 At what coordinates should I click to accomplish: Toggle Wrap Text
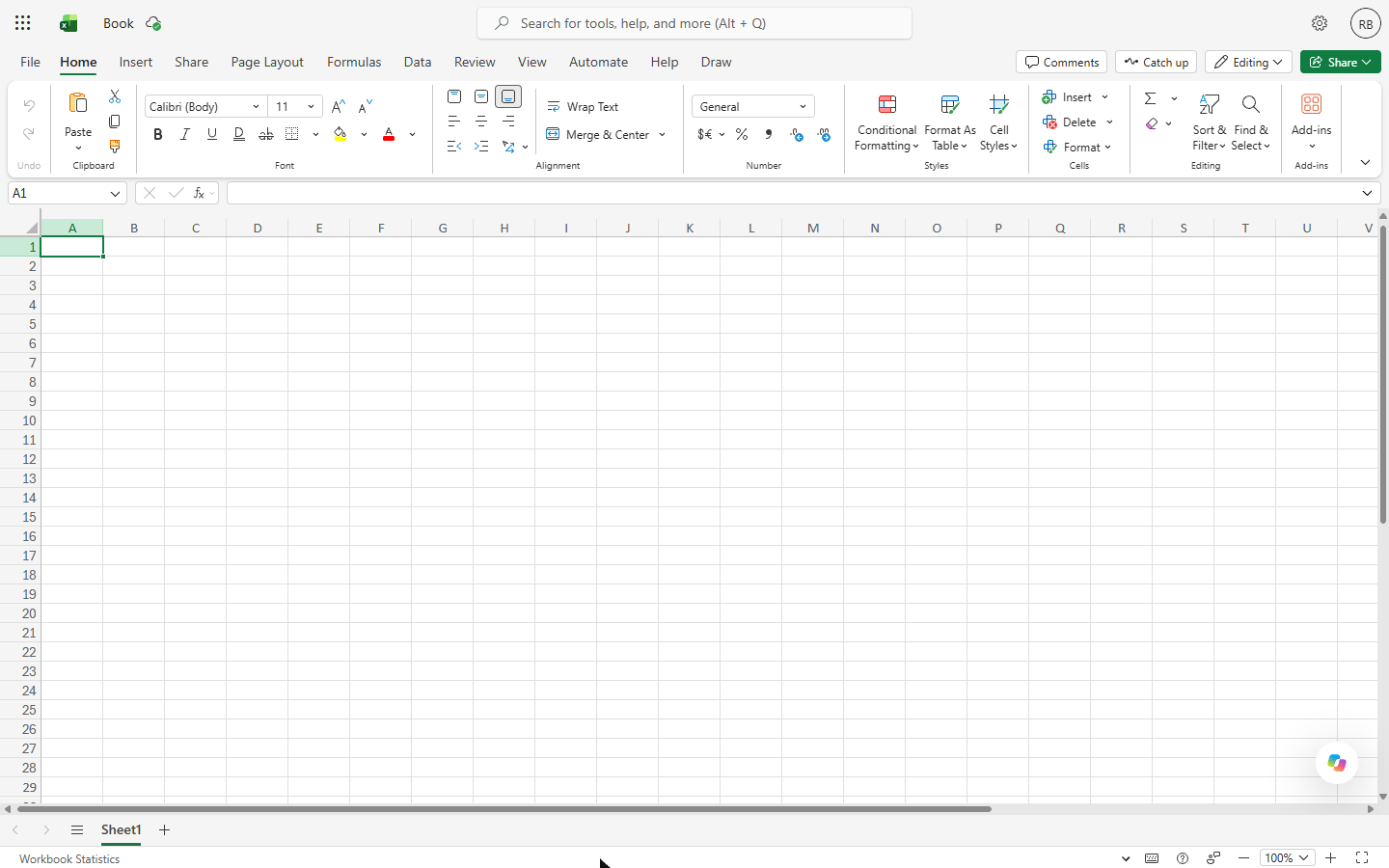point(583,107)
